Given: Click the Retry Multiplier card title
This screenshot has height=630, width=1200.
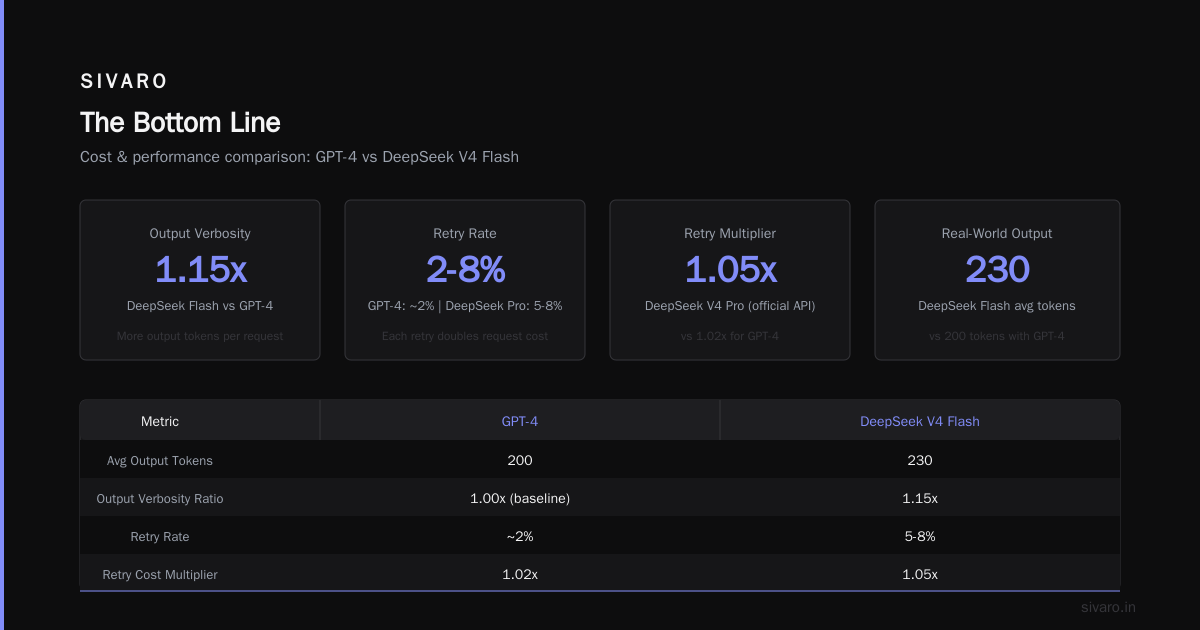Looking at the screenshot, I should pyautogui.click(x=730, y=233).
